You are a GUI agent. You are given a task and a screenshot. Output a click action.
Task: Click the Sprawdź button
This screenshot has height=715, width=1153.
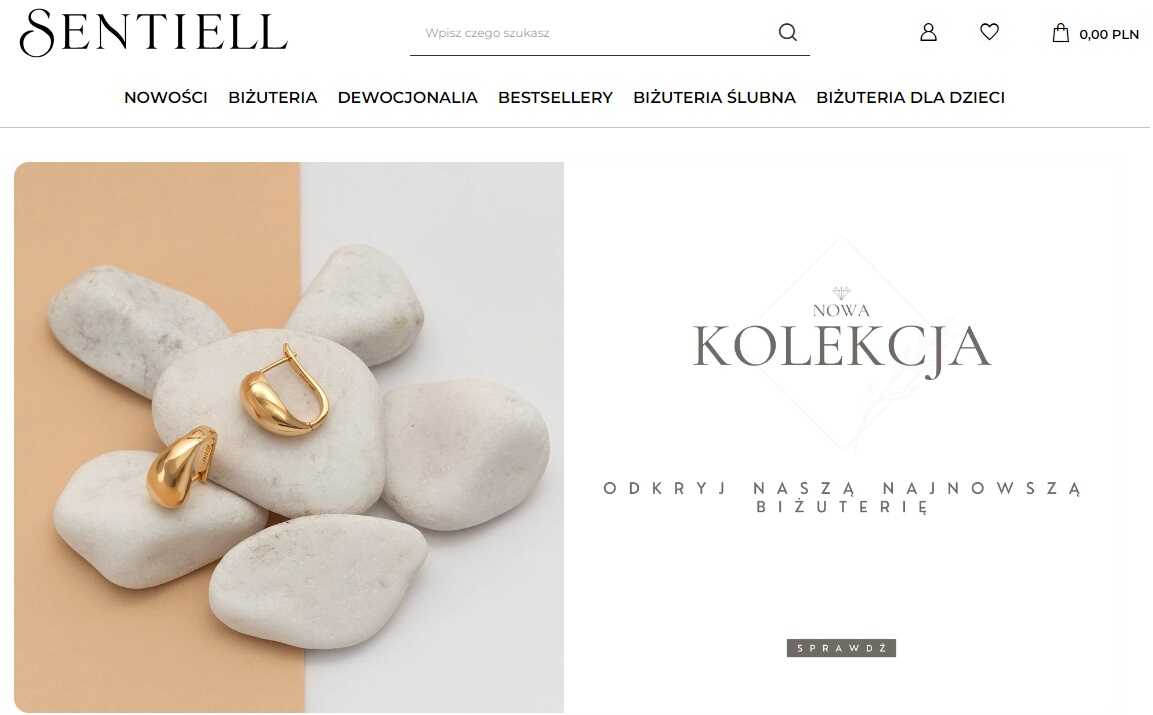pyautogui.click(x=841, y=648)
